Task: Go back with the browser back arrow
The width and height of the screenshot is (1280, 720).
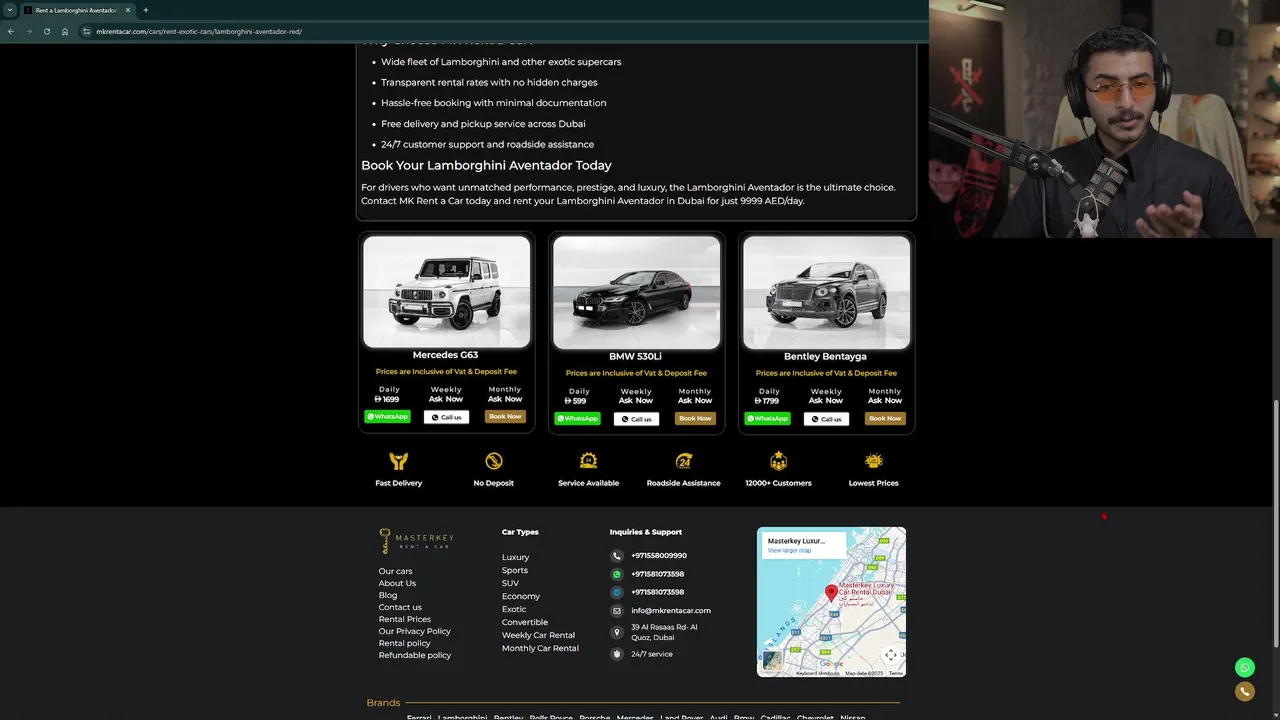Action: 11,31
